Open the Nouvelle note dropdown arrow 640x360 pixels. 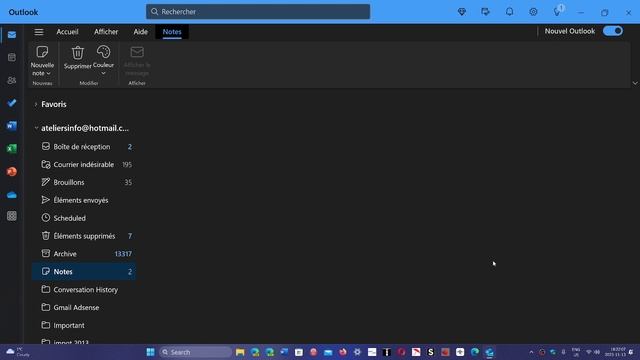(49, 73)
